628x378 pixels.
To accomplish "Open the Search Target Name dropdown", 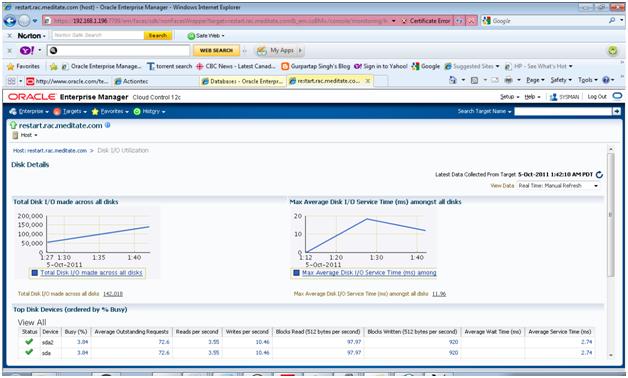I will (484, 111).
